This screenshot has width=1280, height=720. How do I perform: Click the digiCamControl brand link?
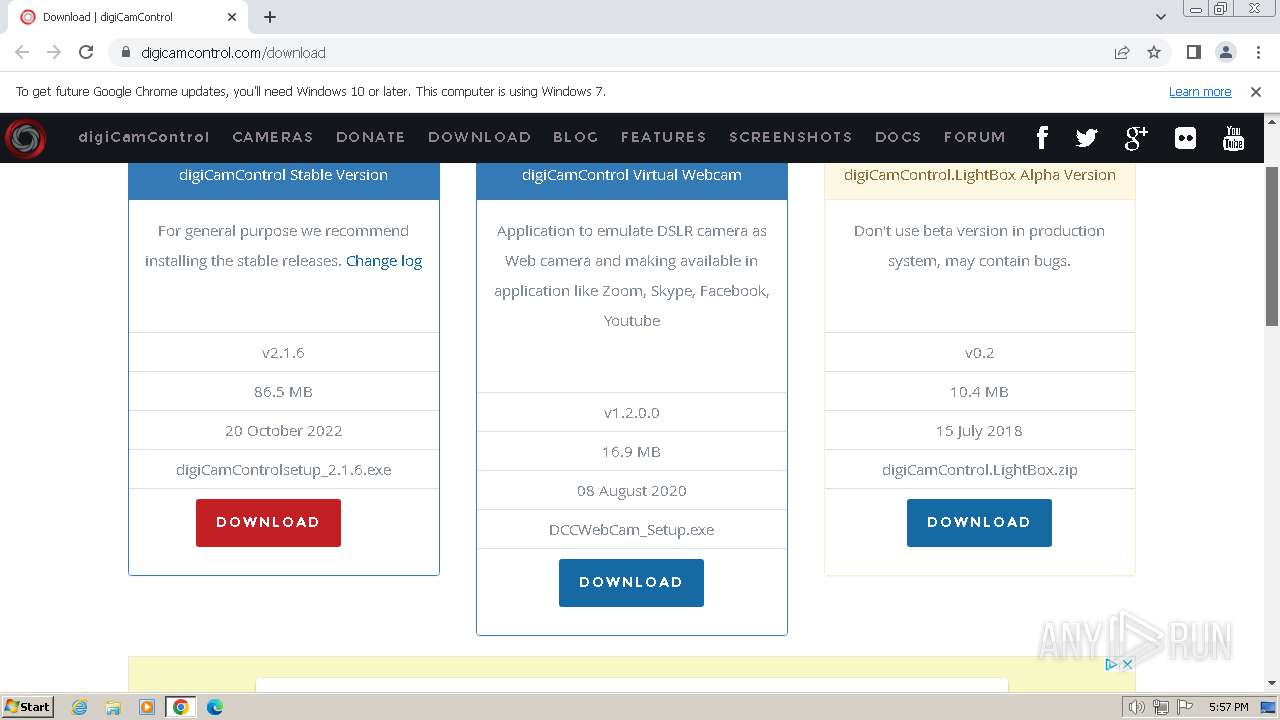pyautogui.click(x=144, y=137)
